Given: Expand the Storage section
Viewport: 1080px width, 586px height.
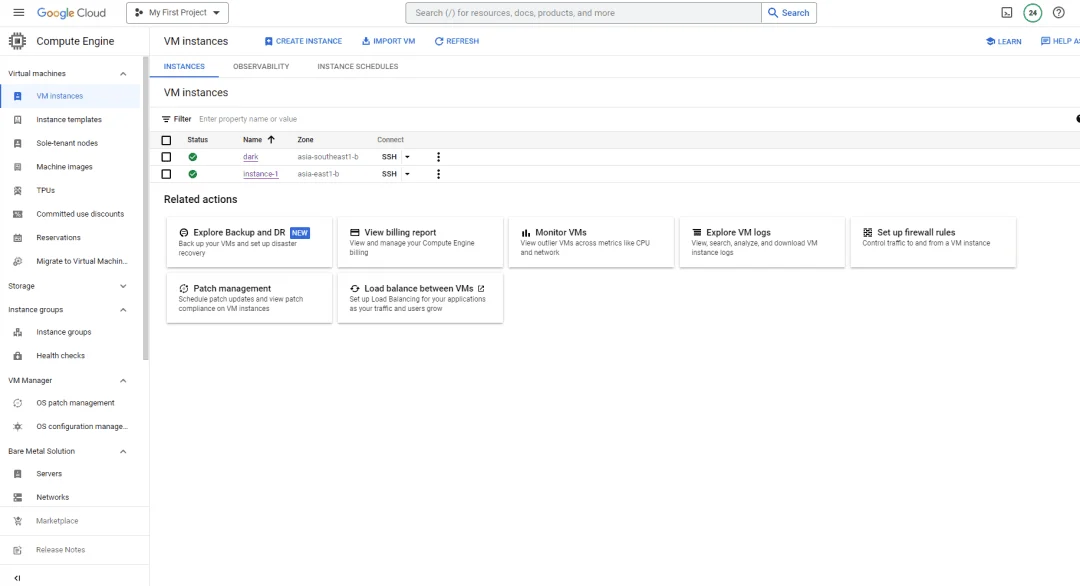Looking at the screenshot, I should (123, 286).
